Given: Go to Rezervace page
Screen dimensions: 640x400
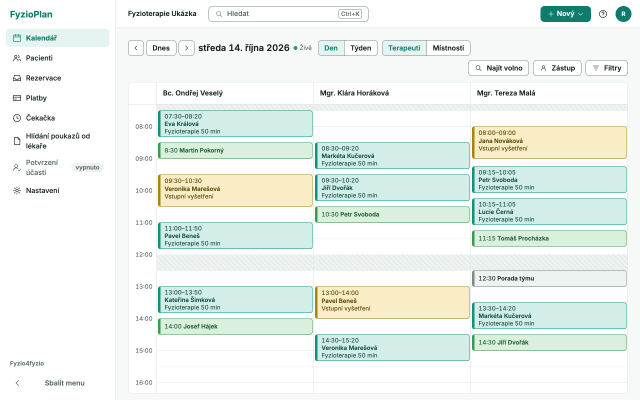Looking at the screenshot, I should [58, 78].
